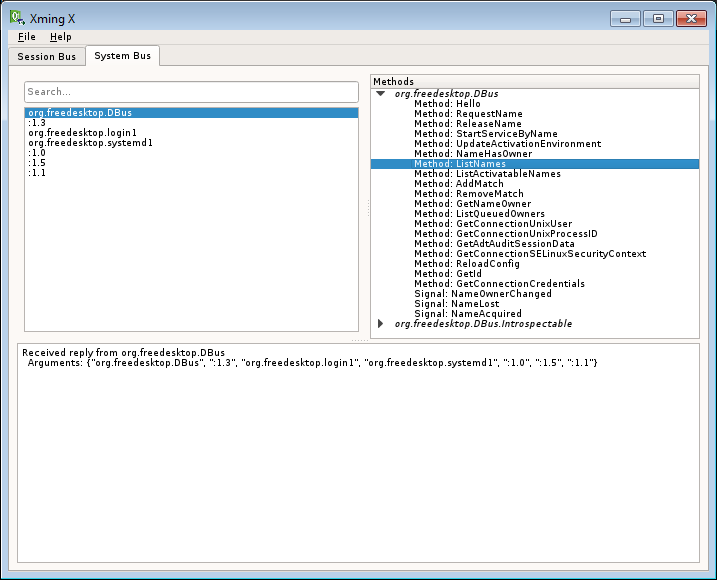
Task: Select Method: ListNames row
Action: coord(535,164)
